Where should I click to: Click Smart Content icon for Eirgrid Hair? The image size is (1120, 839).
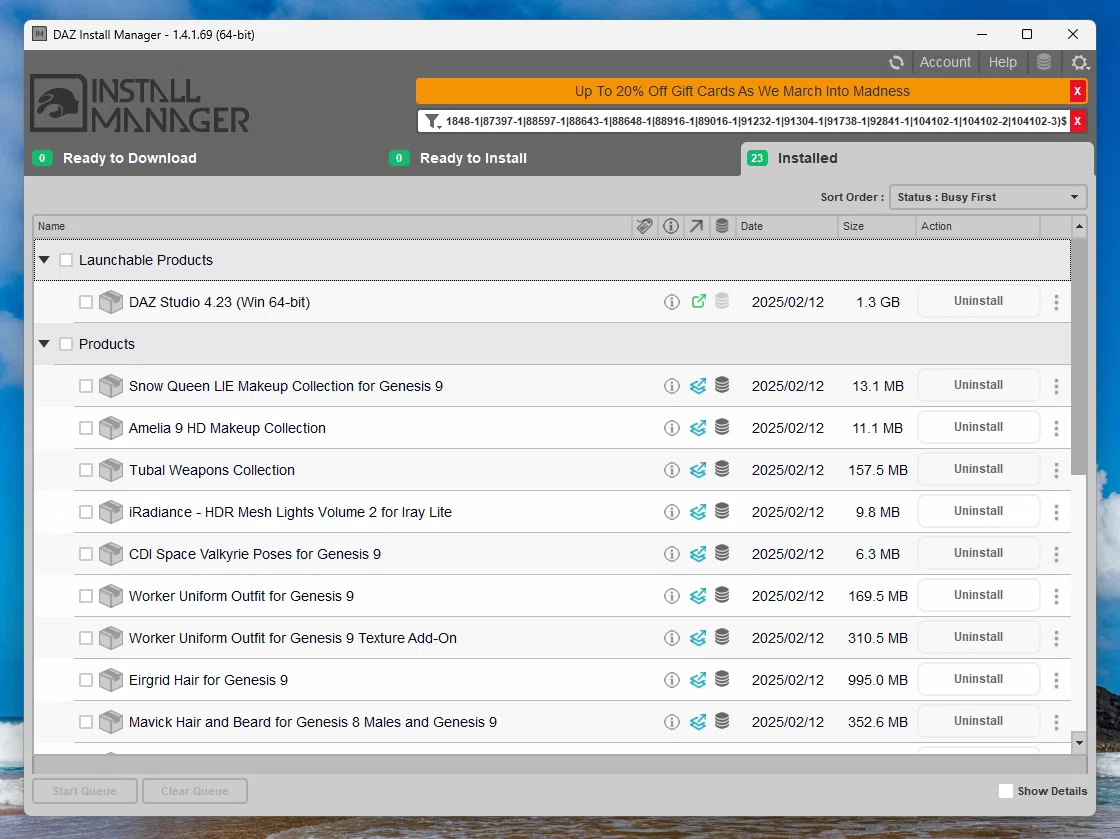698,680
